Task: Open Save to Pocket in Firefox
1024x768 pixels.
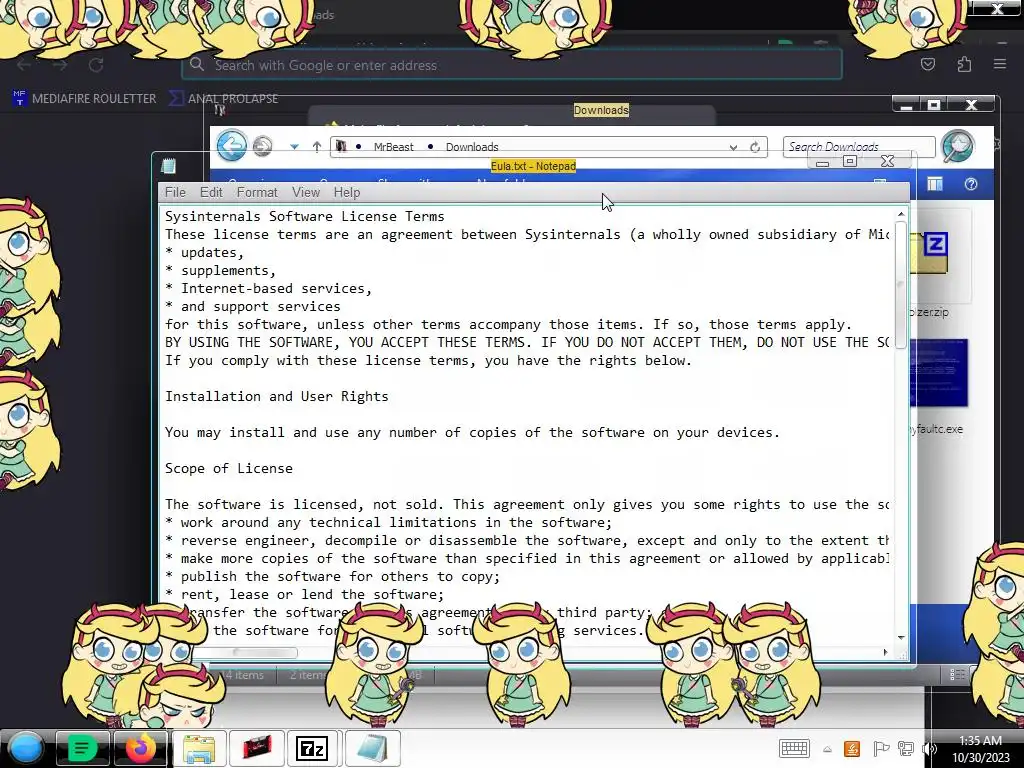Action: [x=928, y=65]
